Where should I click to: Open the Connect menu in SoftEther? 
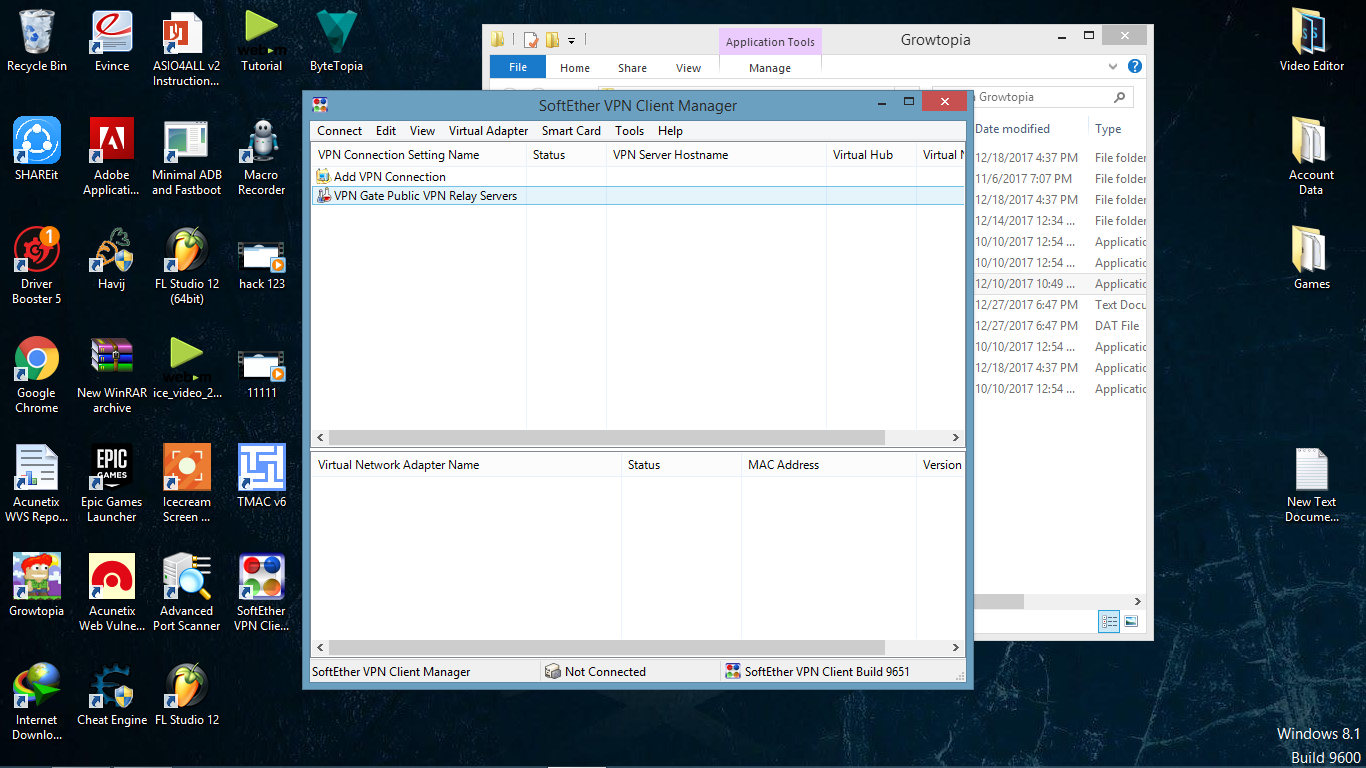coord(340,131)
